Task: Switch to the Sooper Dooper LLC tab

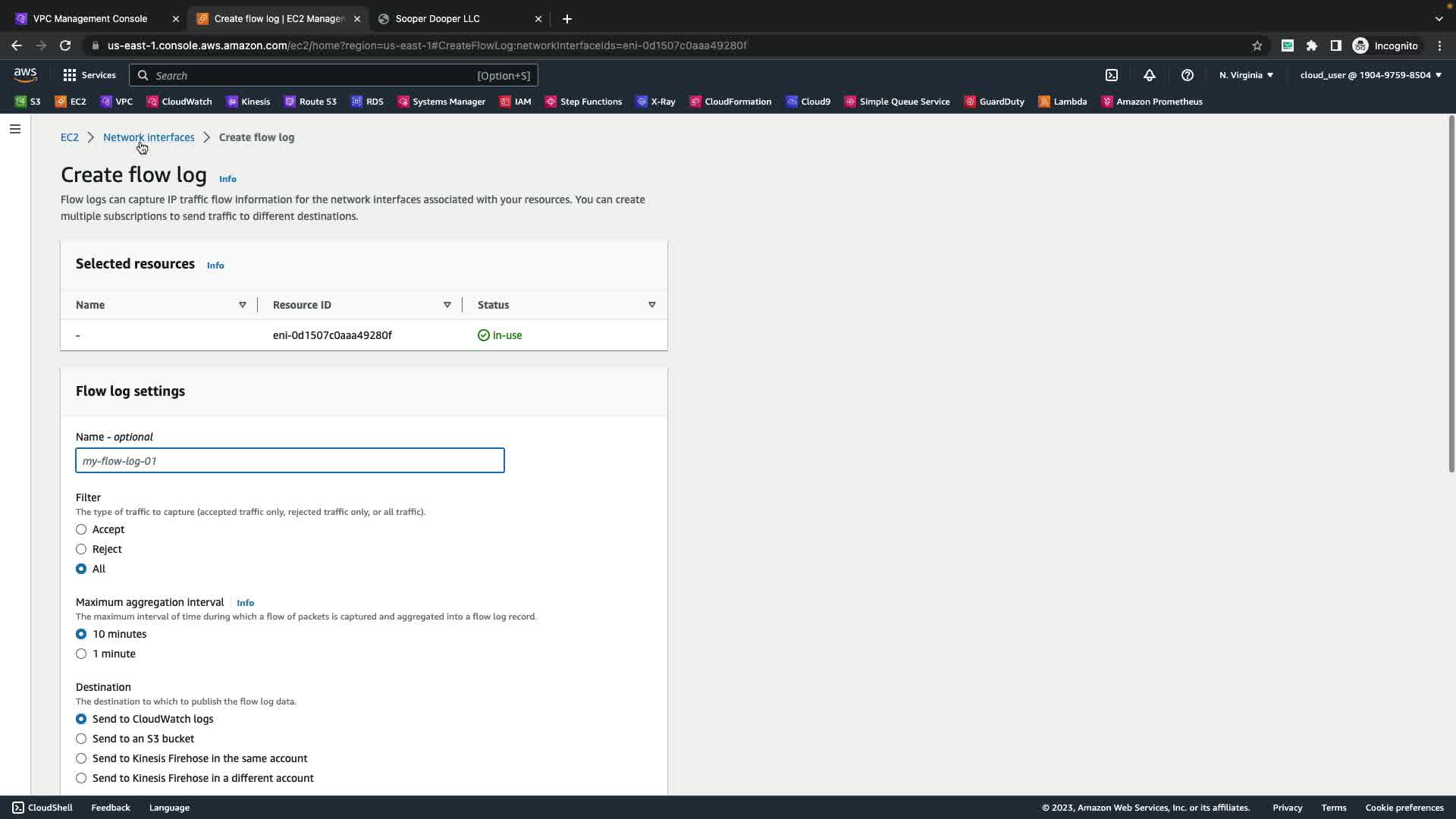Action: coord(438,19)
